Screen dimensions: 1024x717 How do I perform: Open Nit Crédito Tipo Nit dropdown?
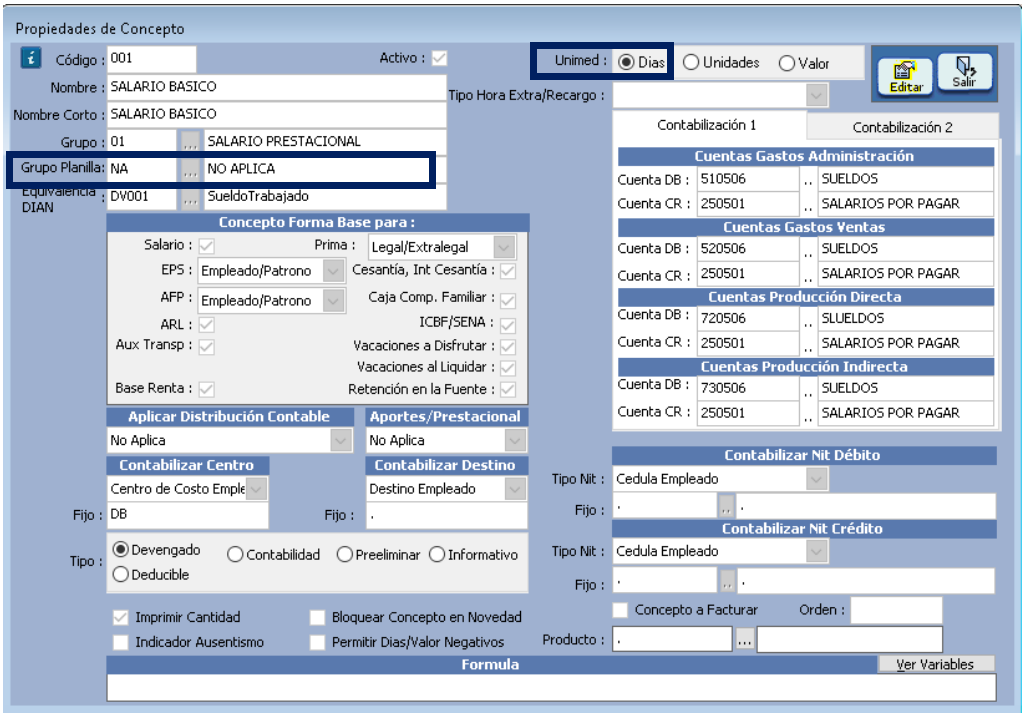pyautogui.click(x=816, y=551)
